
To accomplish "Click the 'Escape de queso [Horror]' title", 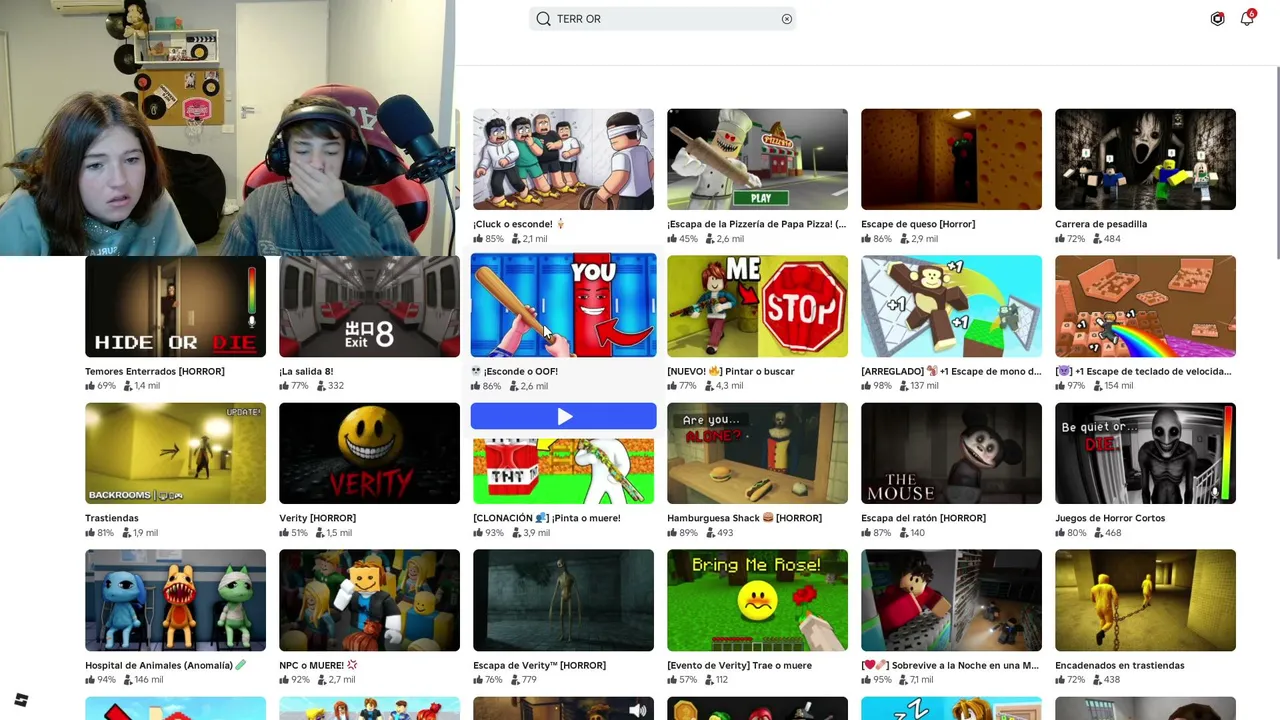I will [918, 224].
